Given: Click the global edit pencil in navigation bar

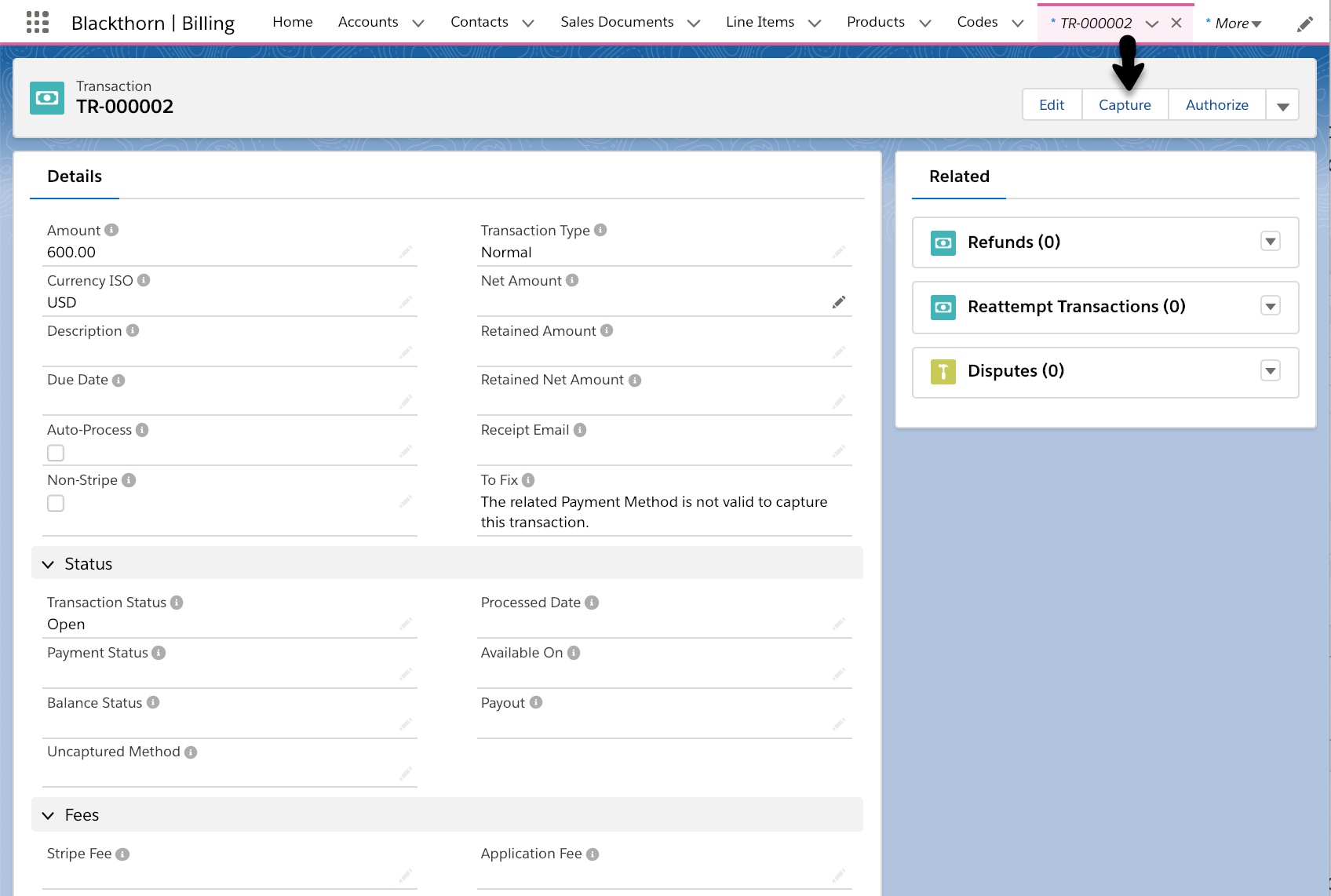Looking at the screenshot, I should 1304,24.
